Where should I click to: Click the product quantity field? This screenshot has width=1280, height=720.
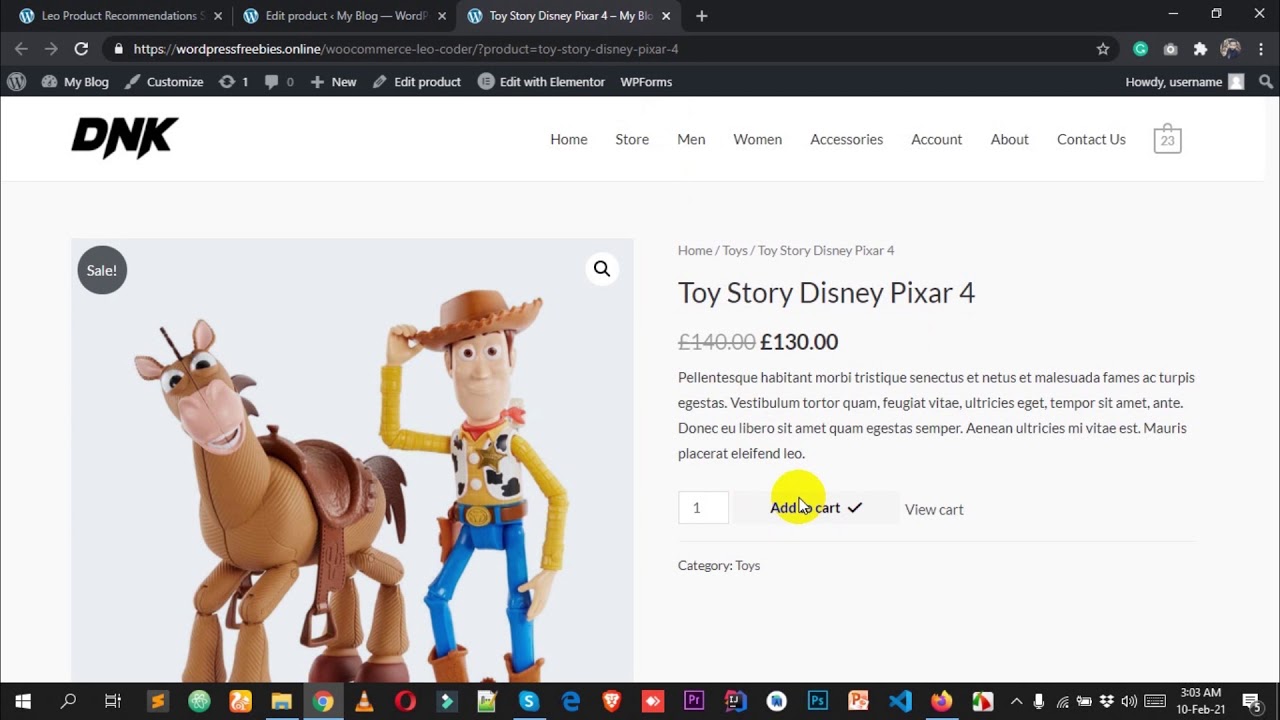click(x=703, y=508)
